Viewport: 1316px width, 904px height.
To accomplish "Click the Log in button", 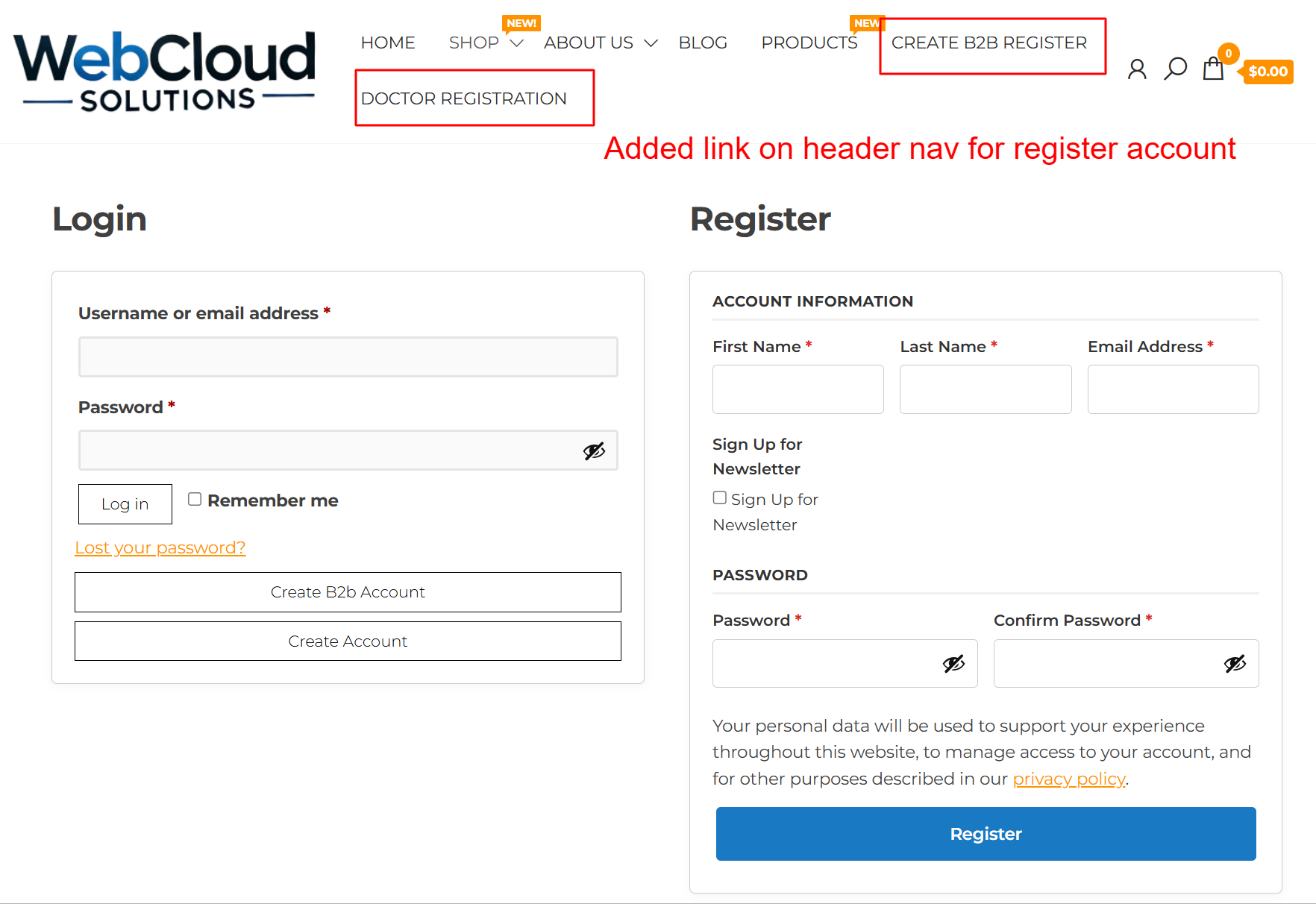I will (x=125, y=504).
